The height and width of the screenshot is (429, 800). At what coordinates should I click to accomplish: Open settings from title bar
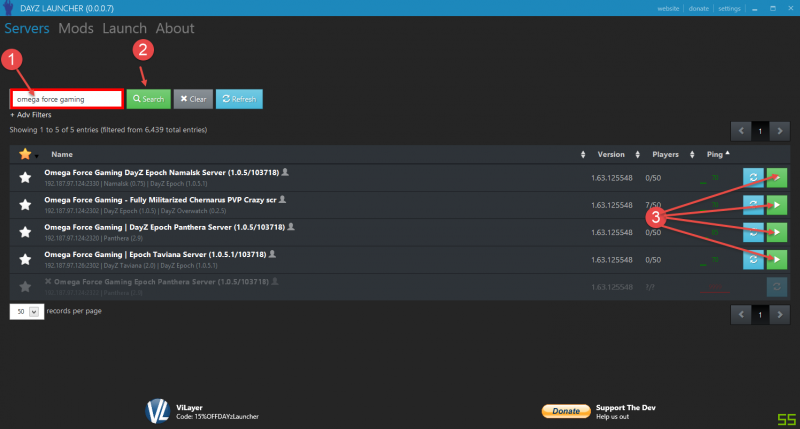pyautogui.click(x=729, y=8)
